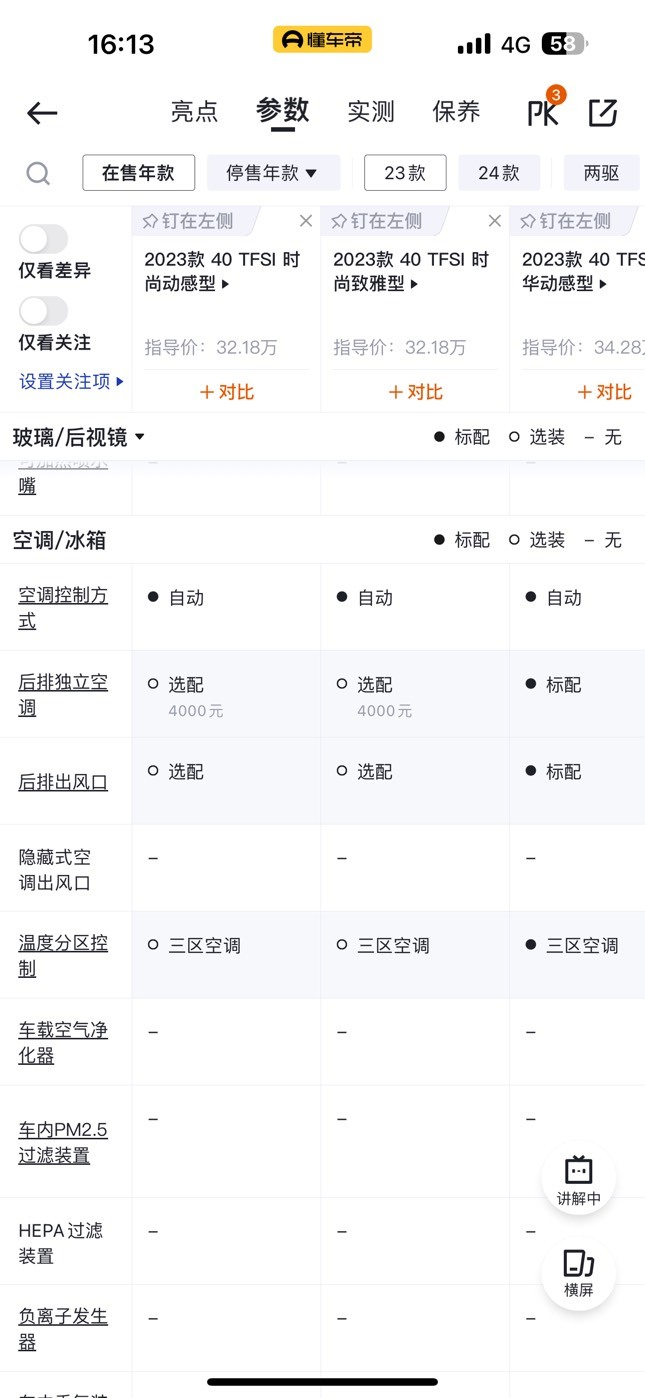Select the 24款 year filter chip

499,173
